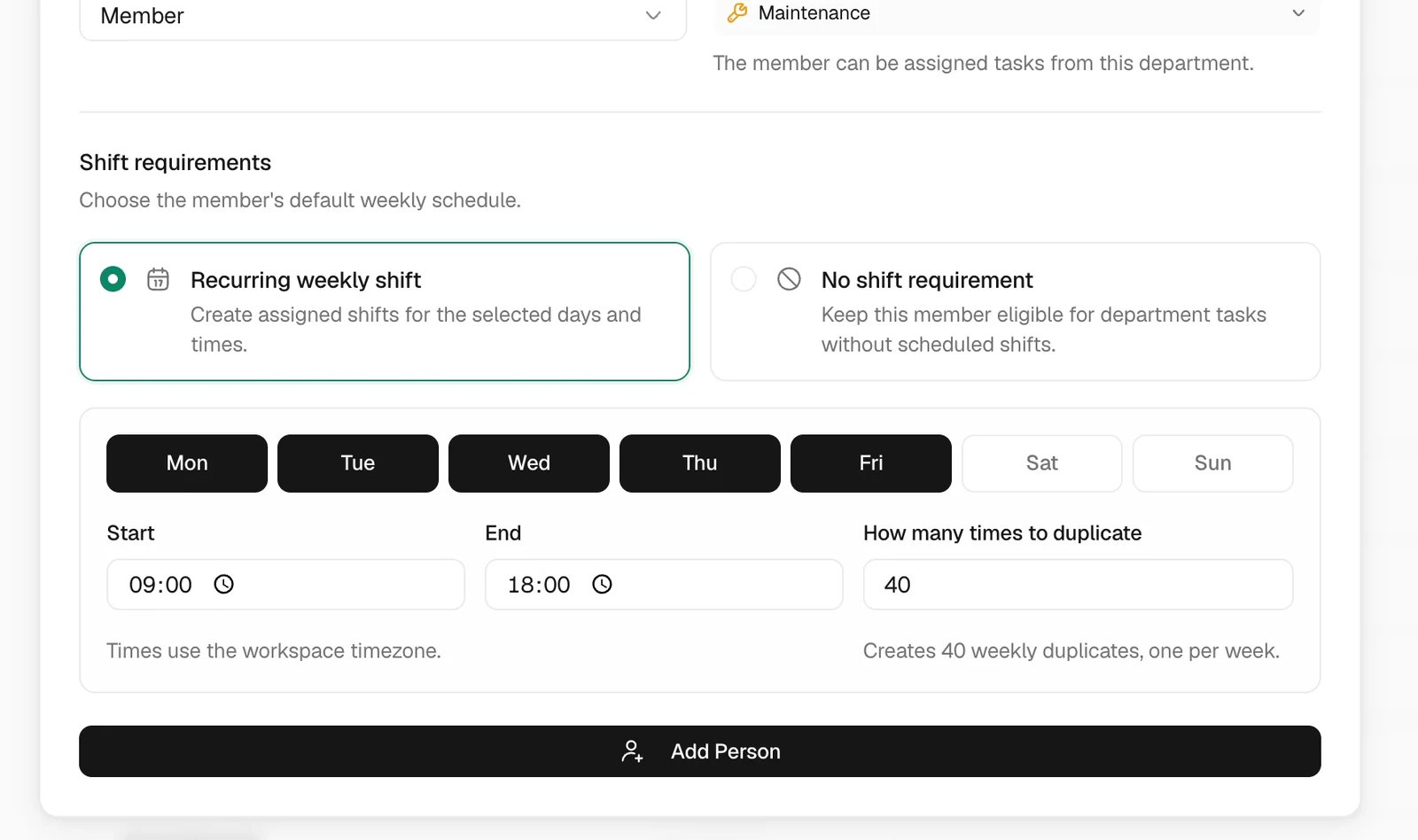Click the calendar icon for Recurring weekly shift
Screen dimensions: 1418x840
(158, 279)
